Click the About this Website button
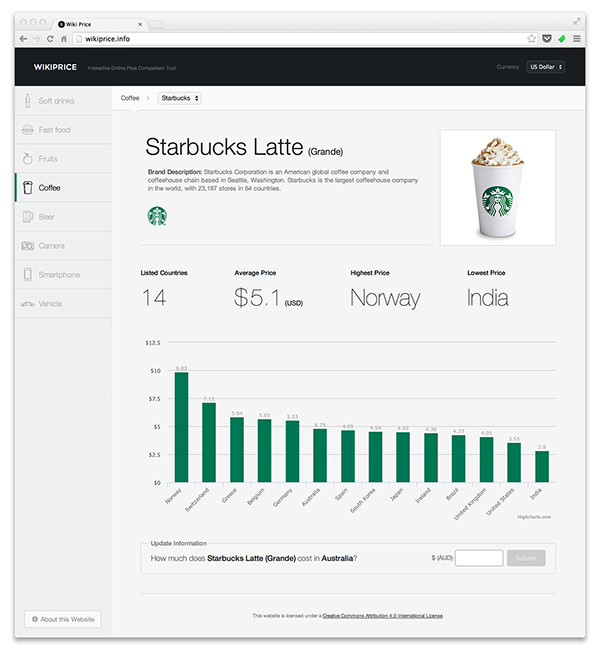This screenshot has height=652, width=600. pyautogui.click(x=63, y=619)
